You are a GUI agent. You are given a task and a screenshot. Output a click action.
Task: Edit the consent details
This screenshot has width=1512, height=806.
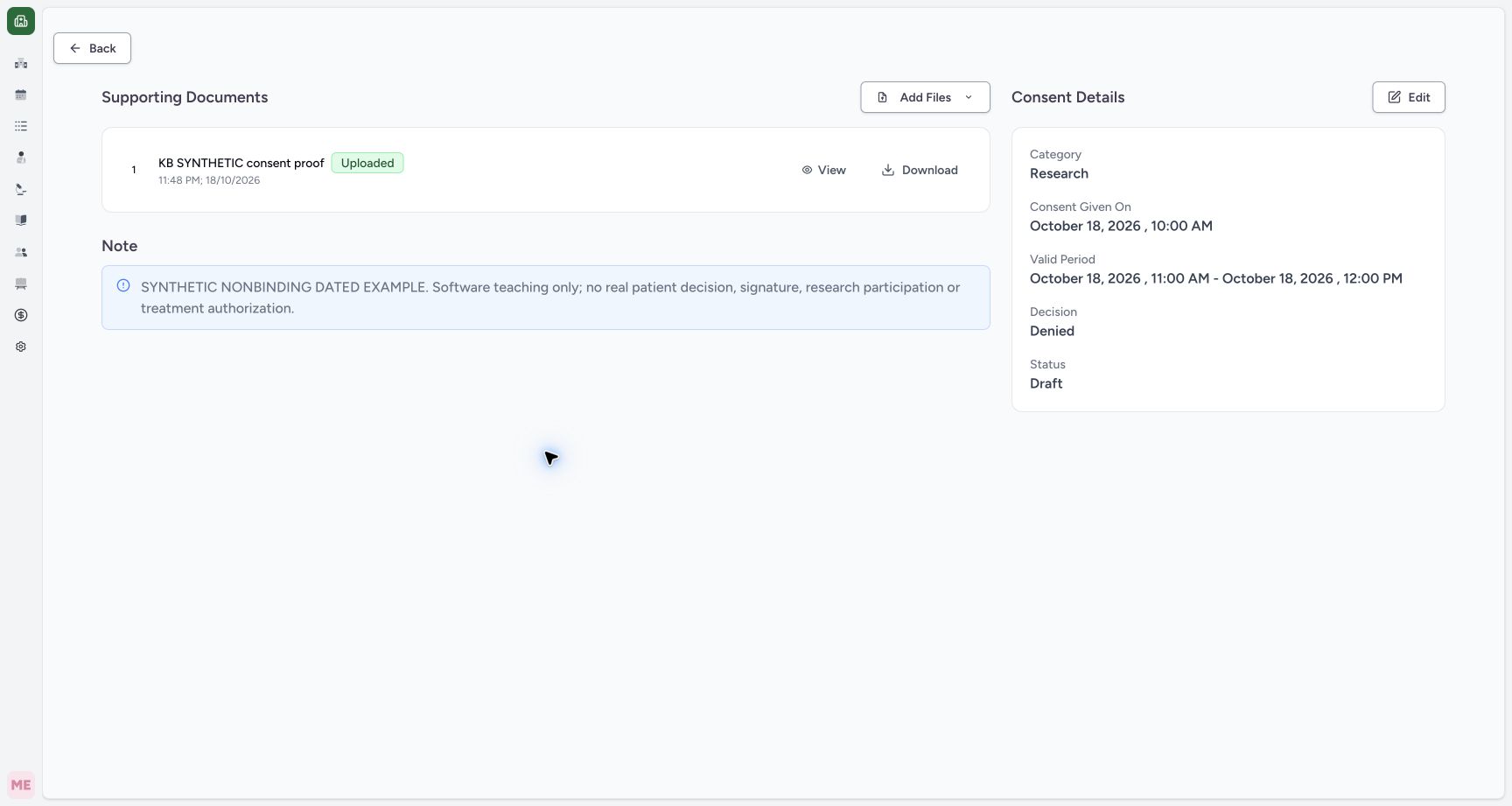tap(1408, 97)
